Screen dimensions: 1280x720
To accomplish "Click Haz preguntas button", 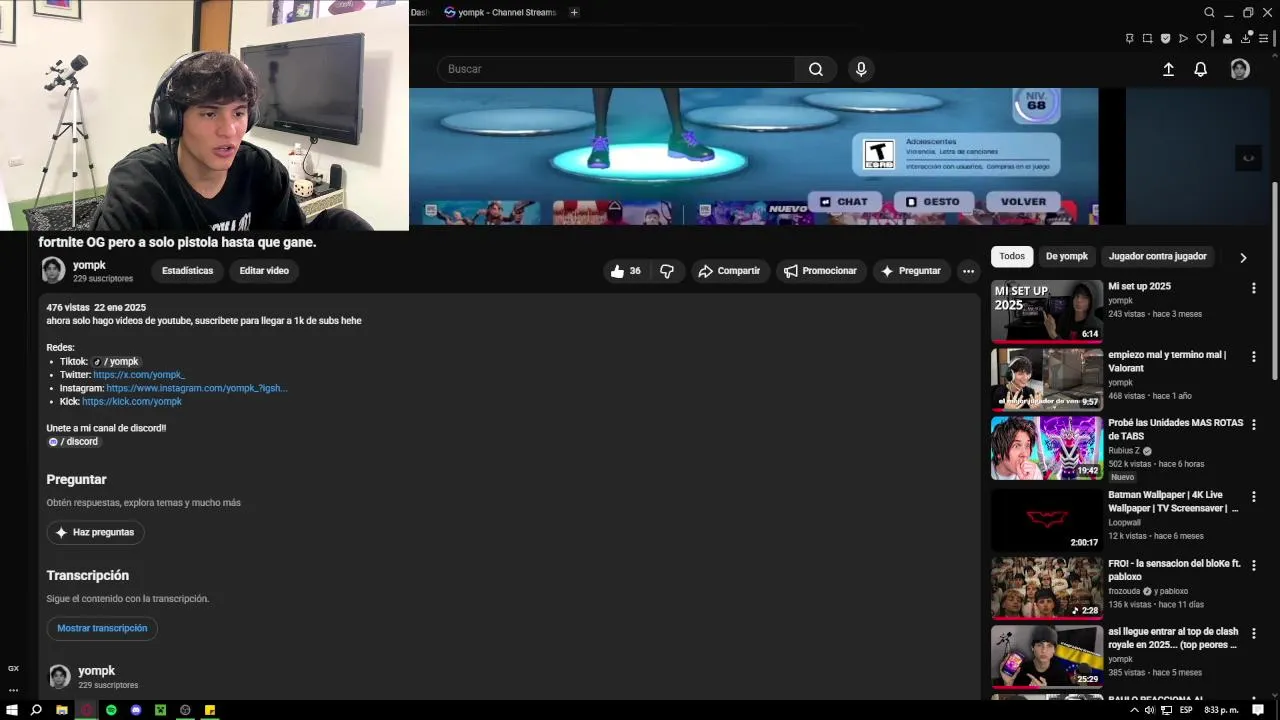I will pos(96,532).
